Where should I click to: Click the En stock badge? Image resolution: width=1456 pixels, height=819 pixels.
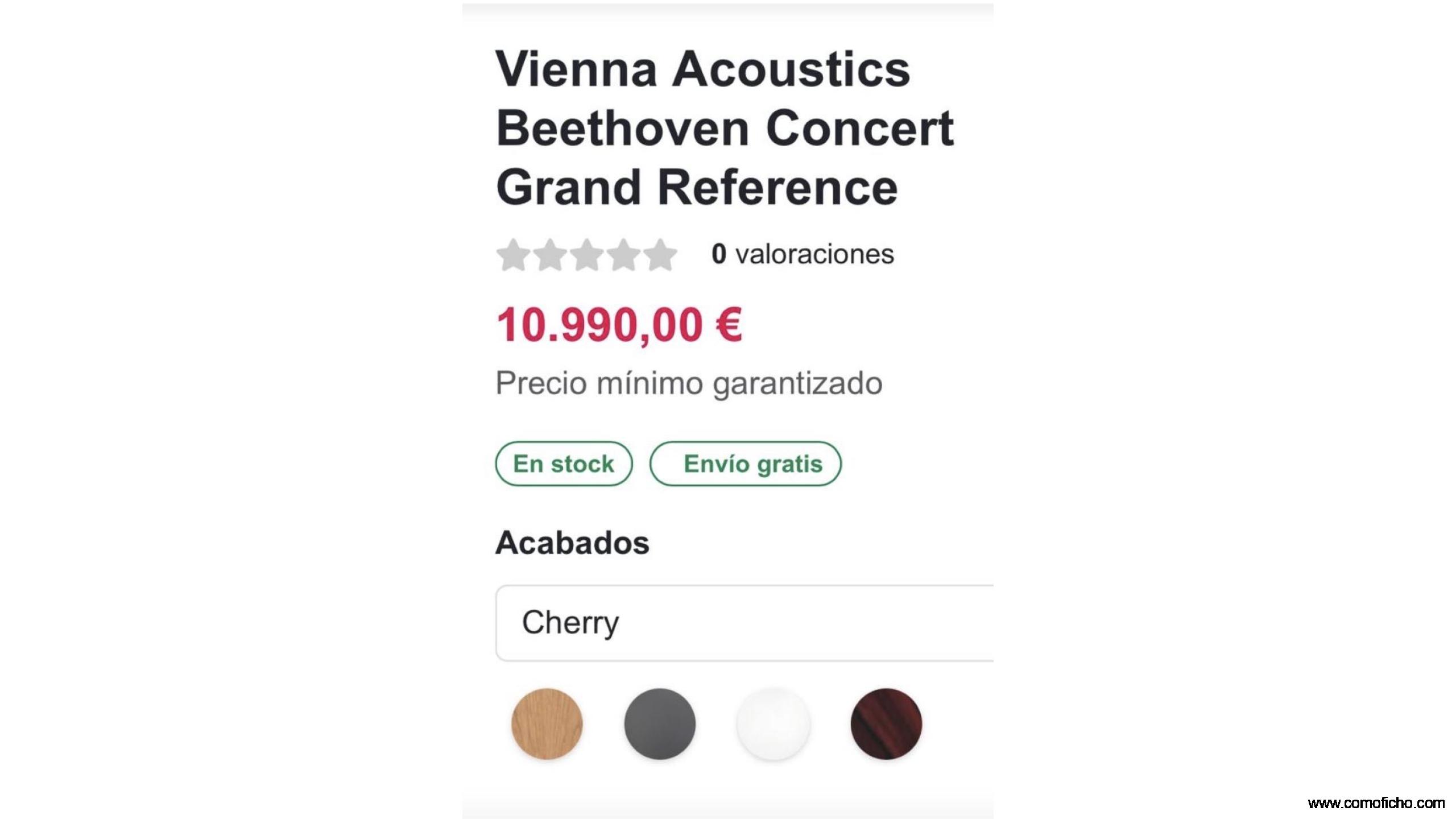pos(564,464)
